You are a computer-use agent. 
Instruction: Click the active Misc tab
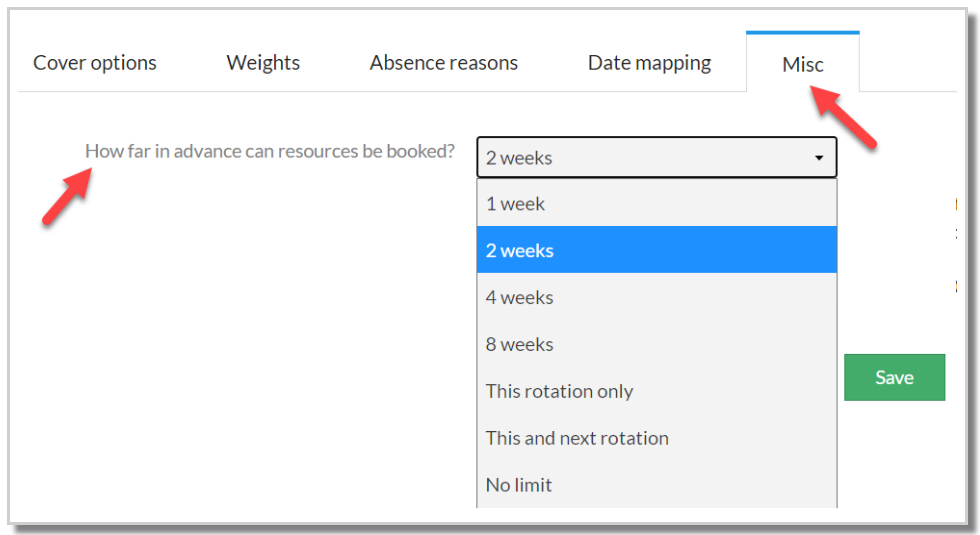[802, 64]
